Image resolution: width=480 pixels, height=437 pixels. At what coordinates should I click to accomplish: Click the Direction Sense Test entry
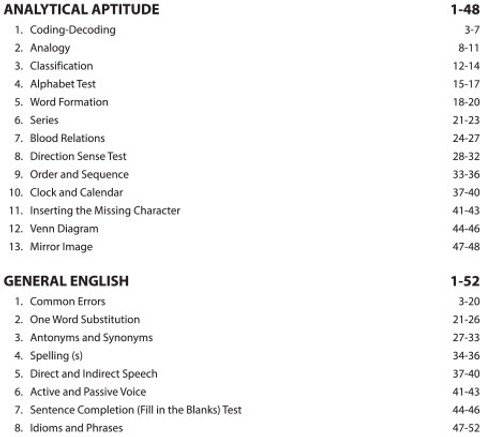[78, 156]
